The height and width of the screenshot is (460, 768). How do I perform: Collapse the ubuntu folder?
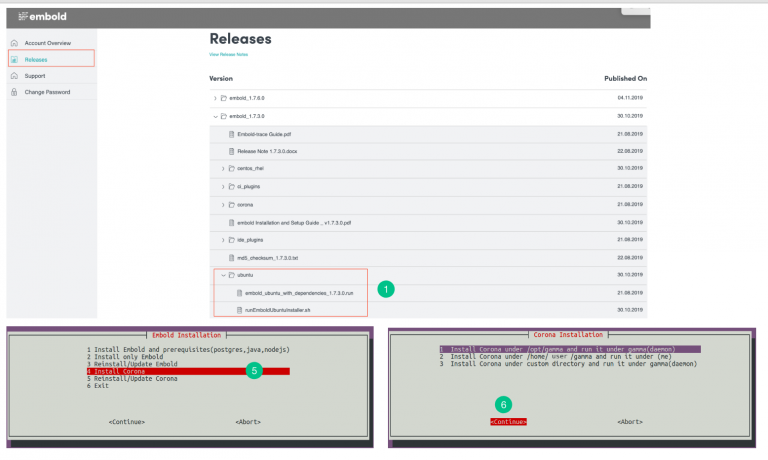tap(223, 275)
